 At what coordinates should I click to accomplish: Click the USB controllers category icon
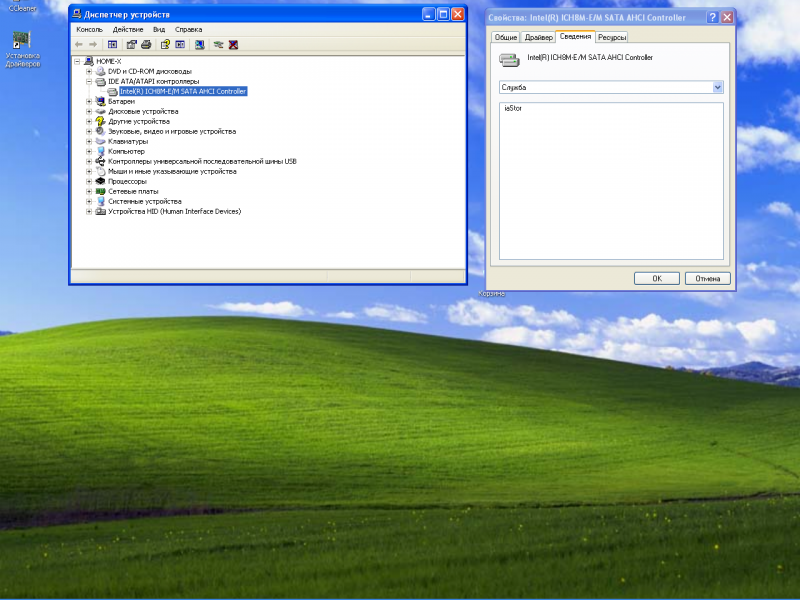tap(101, 161)
